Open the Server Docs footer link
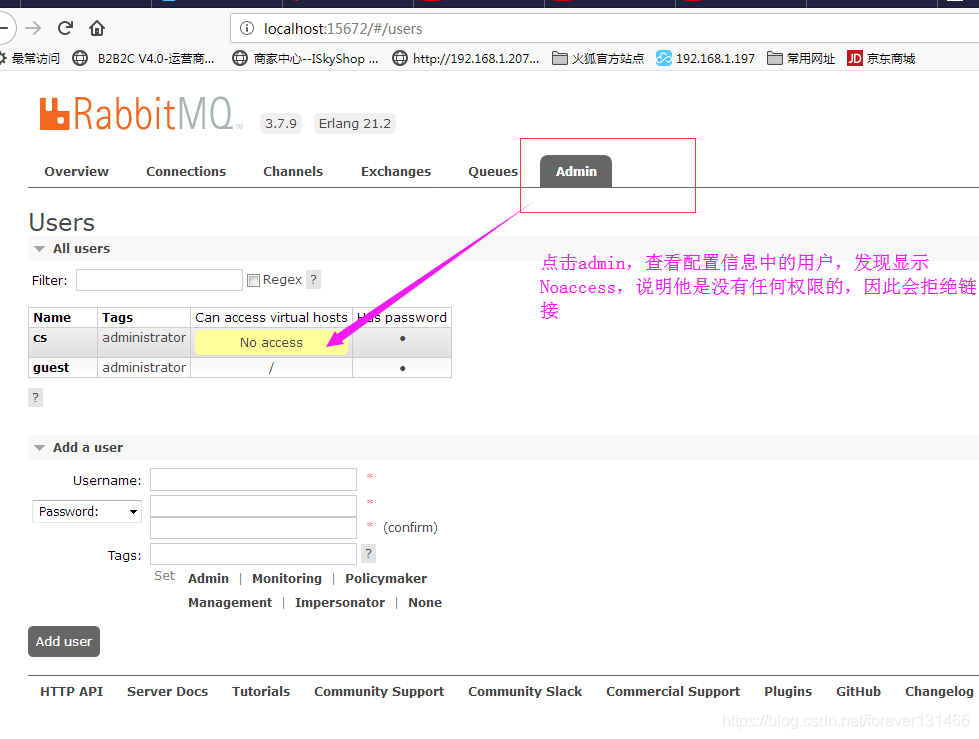Viewport: 979px width, 739px height. coord(167,692)
